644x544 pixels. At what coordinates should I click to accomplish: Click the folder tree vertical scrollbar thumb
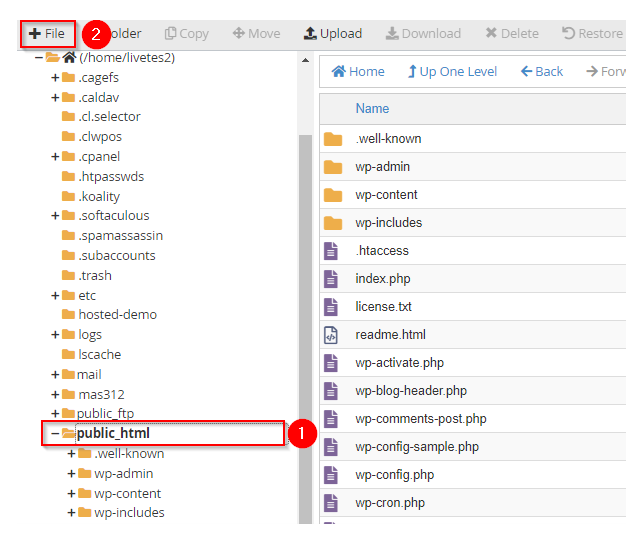point(305,328)
